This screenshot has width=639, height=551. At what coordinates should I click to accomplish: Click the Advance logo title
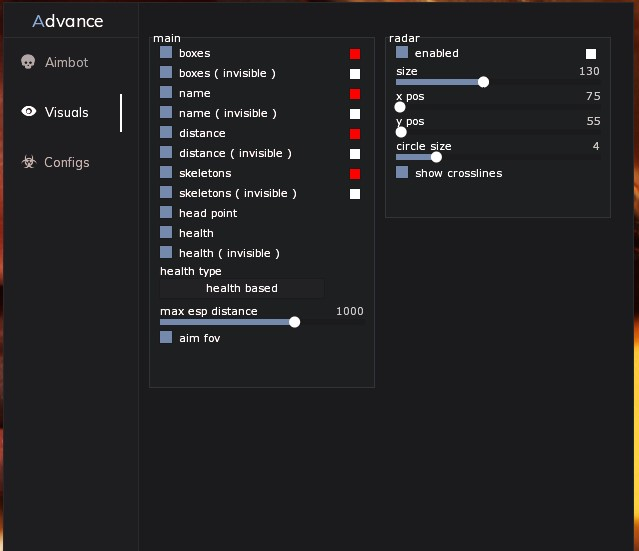[68, 21]
